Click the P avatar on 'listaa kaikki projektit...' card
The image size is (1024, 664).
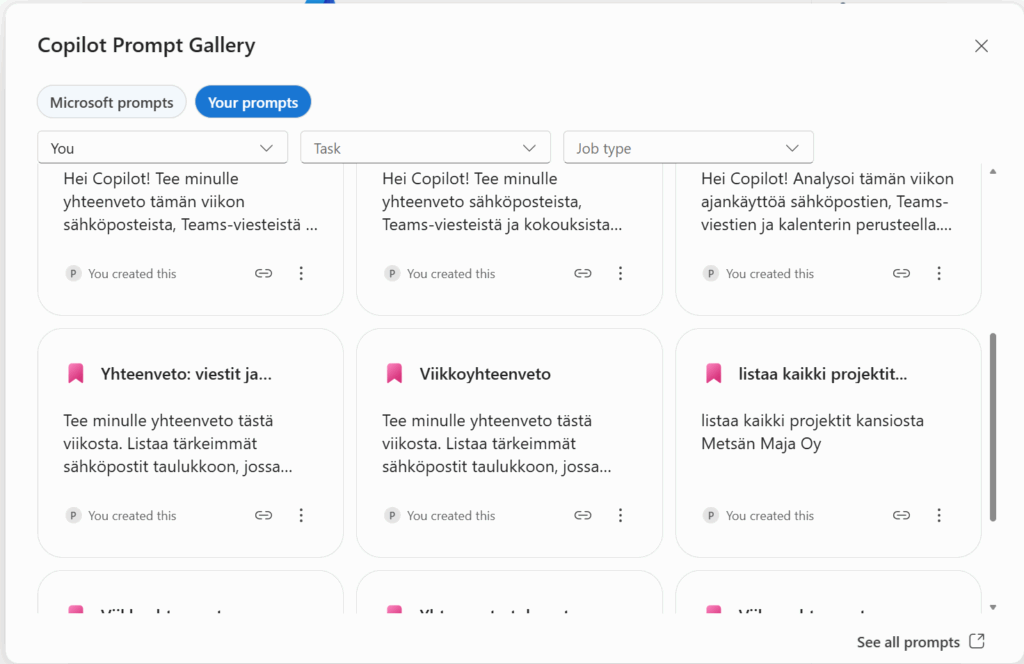pyautogui.click(x=711, y=515)
